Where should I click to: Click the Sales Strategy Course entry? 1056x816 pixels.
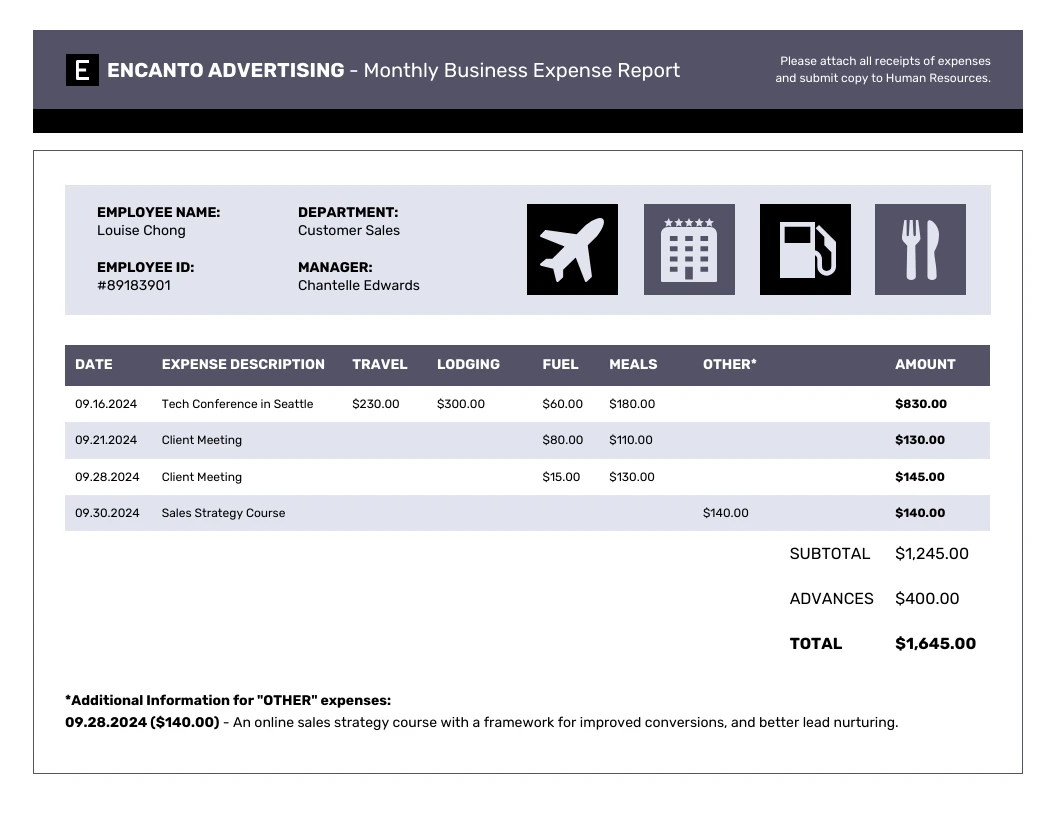[224, 513]
